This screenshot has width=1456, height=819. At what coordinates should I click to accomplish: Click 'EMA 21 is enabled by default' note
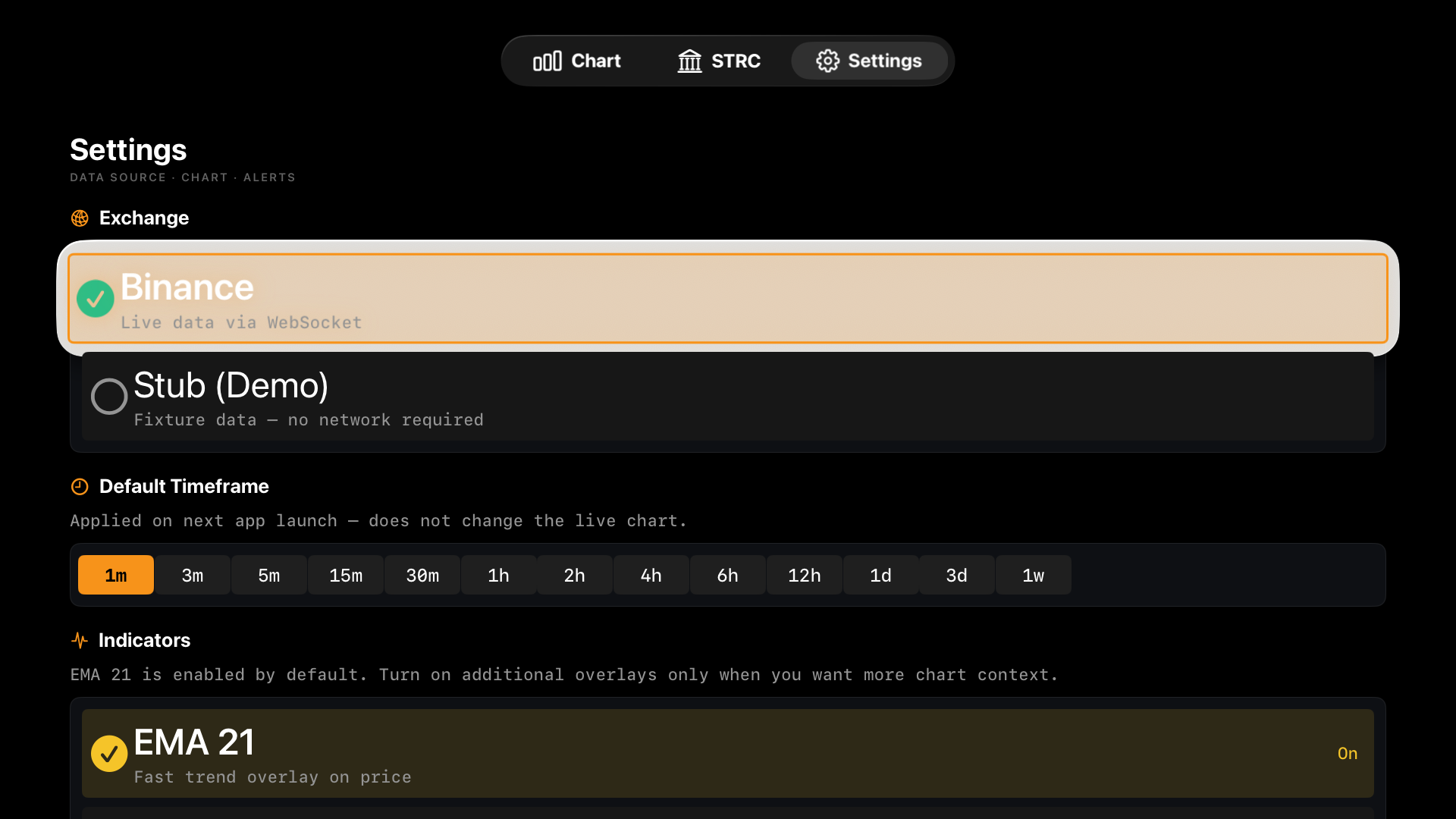tap(564, 675)
